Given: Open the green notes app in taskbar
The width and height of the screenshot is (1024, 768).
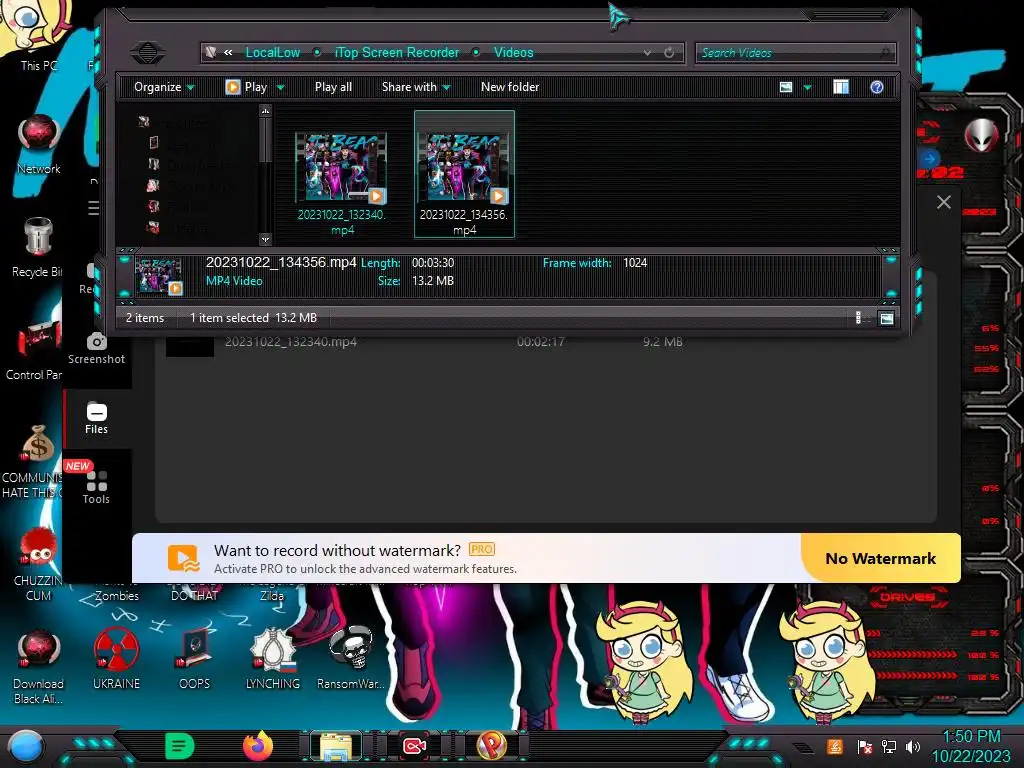Looking at the screenshot, I should (180, 746).
